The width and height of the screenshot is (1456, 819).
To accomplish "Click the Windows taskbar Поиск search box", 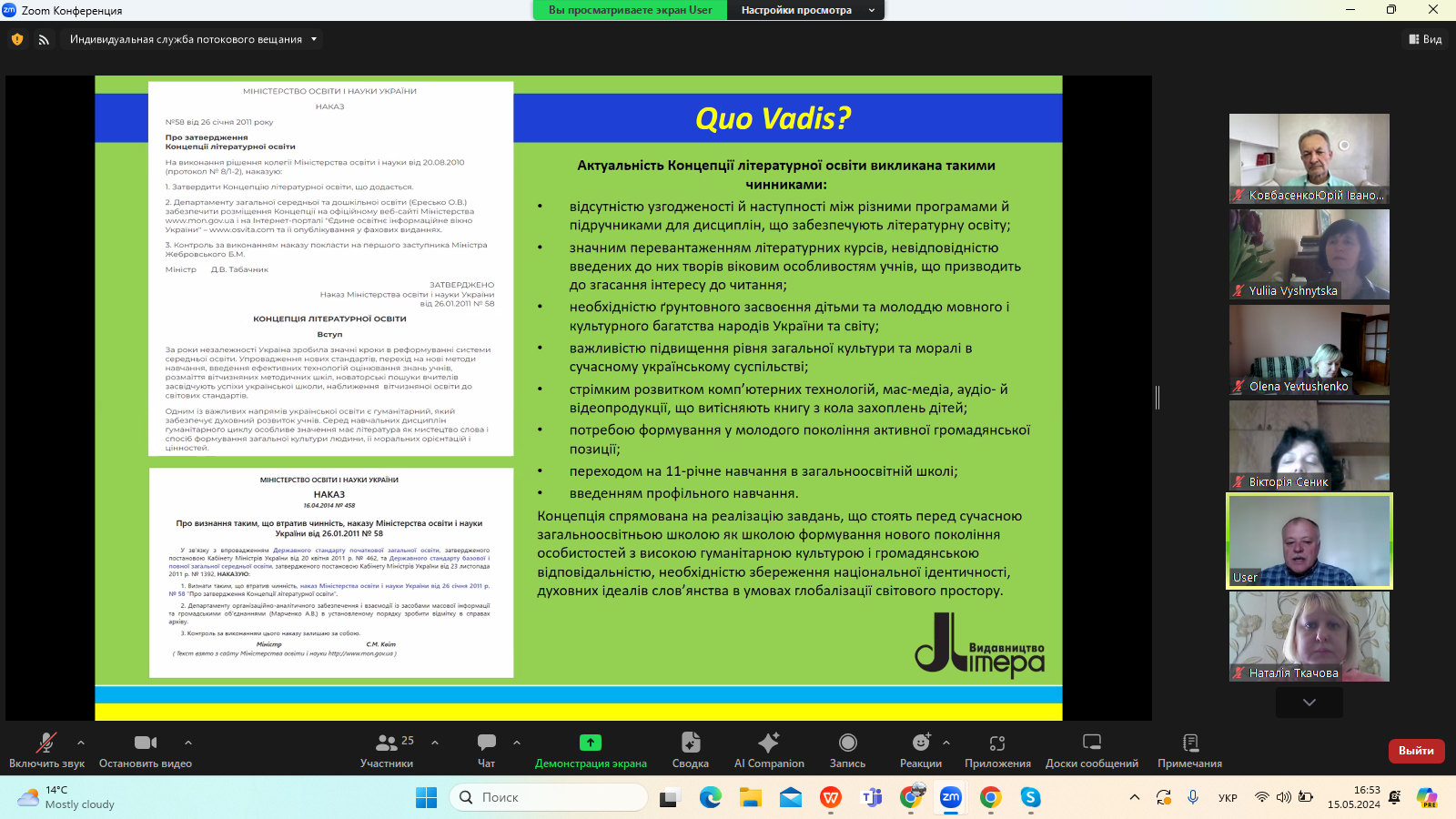I will click(548, 797).
